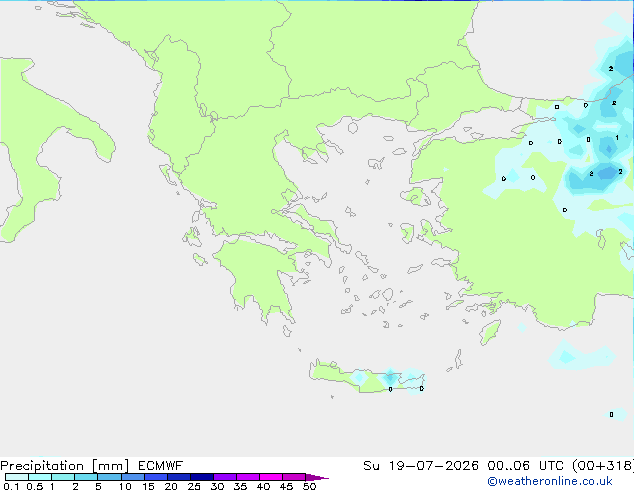Click the '(00+318)' forecast offset text
Screen dimensions: 634x490
[603, 466]
